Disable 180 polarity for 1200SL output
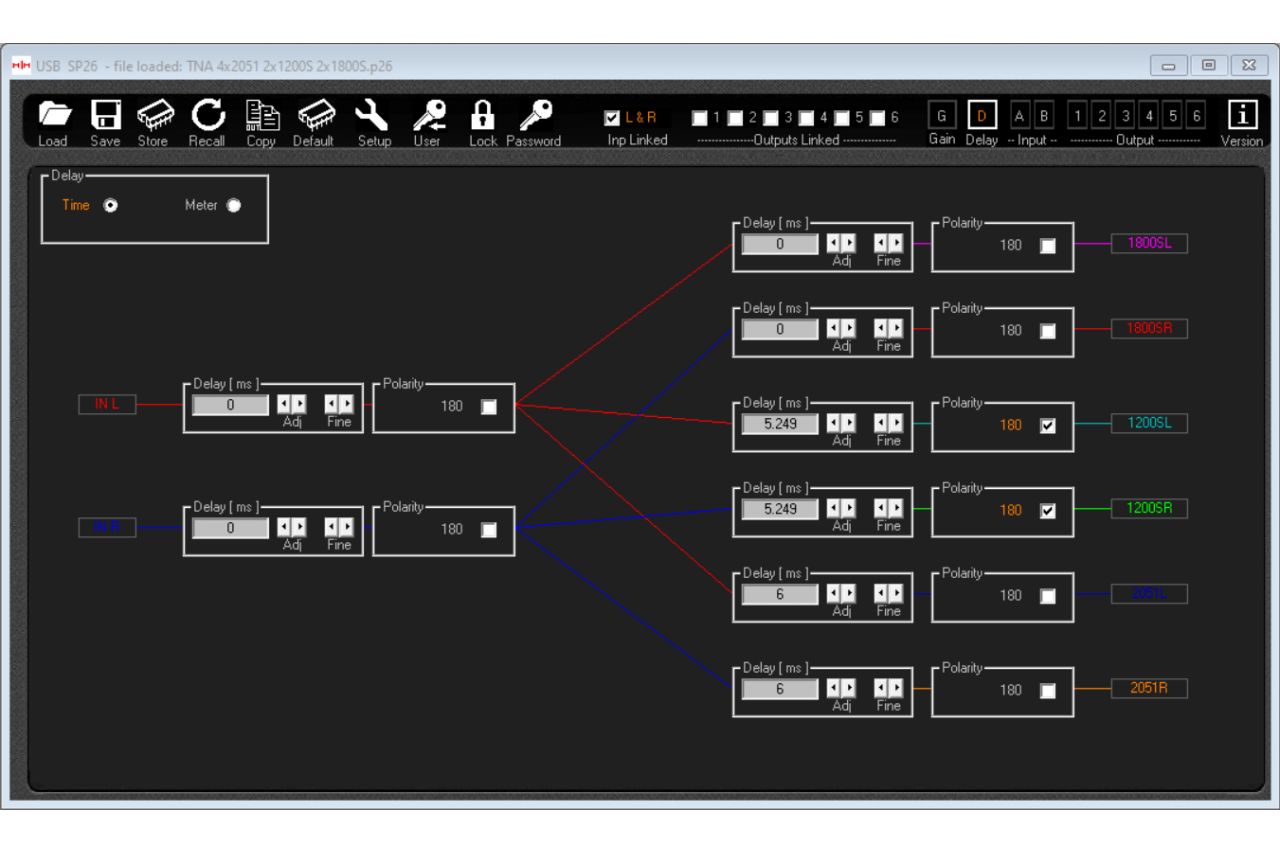 click(x=1047, y=426)
